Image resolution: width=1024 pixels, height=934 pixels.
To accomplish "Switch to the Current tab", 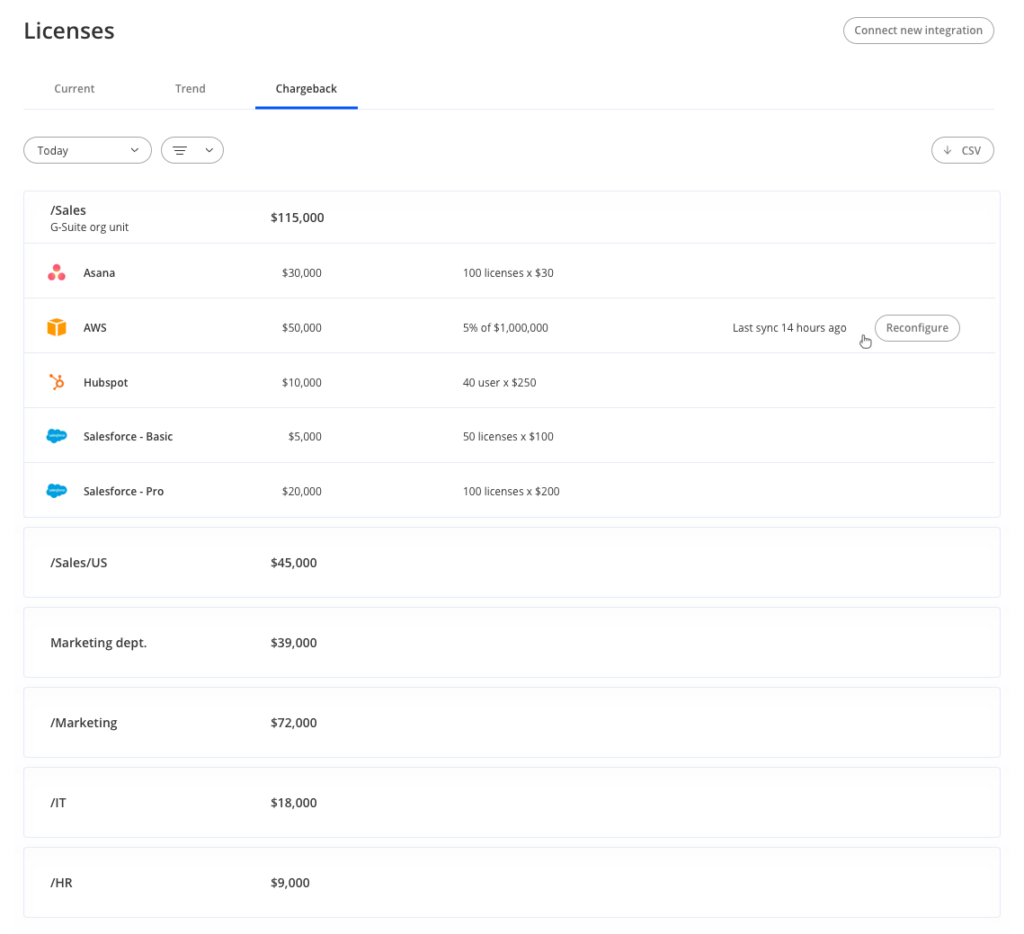I will click(x=74, y=89).
